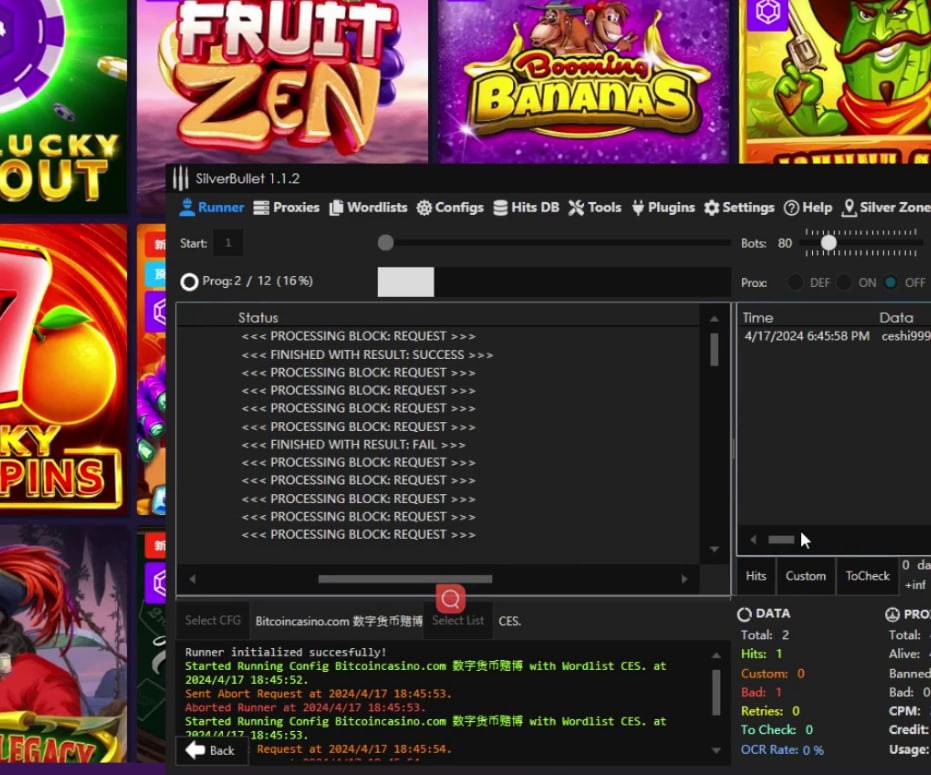This screenshot has width=931, height=775.
Task: Click the Proxies server icon
Action: click(261, 207)
